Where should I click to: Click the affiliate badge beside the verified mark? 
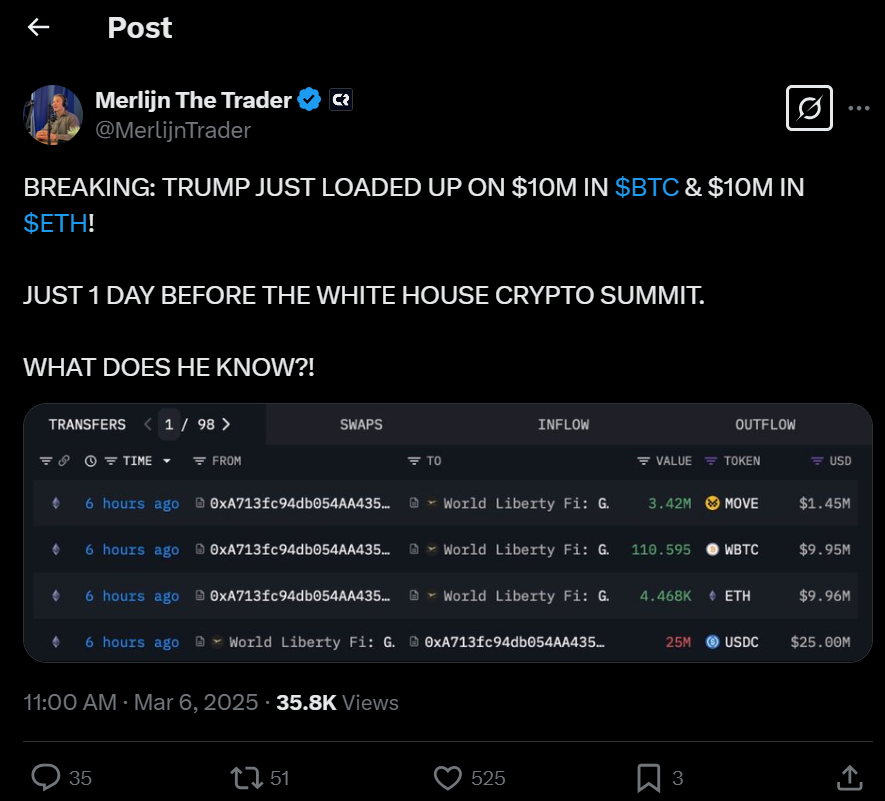(x=341, y=100)
